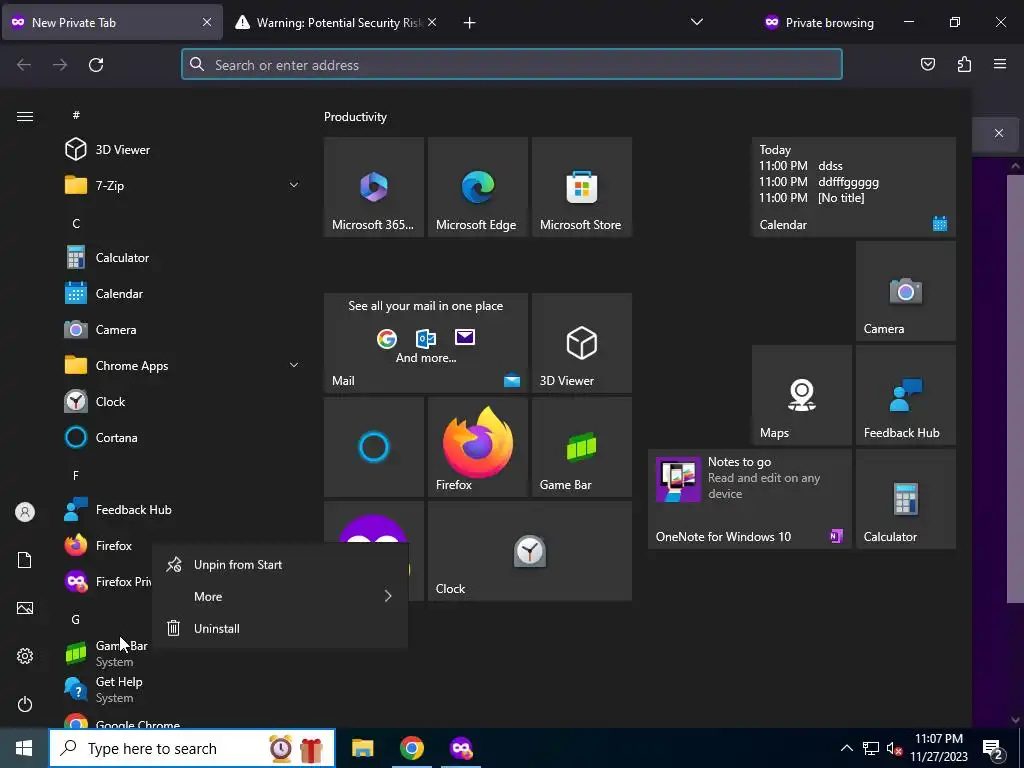The width and height of the screenshot is (1024, 768).
Task: Open the Mail live tile
Action: pos(426,343)
